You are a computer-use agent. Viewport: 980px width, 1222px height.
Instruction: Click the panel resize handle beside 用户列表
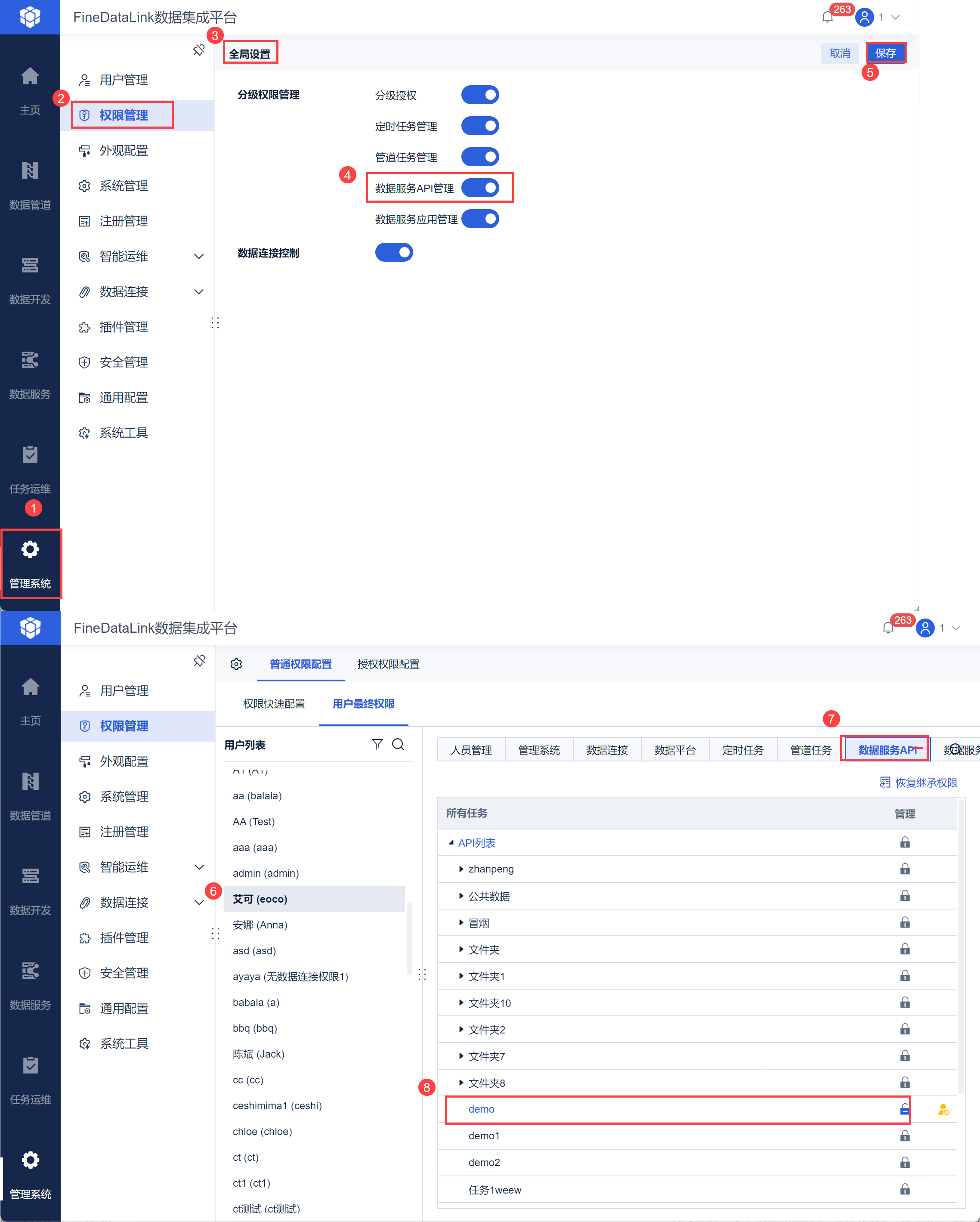click(422, 975)
